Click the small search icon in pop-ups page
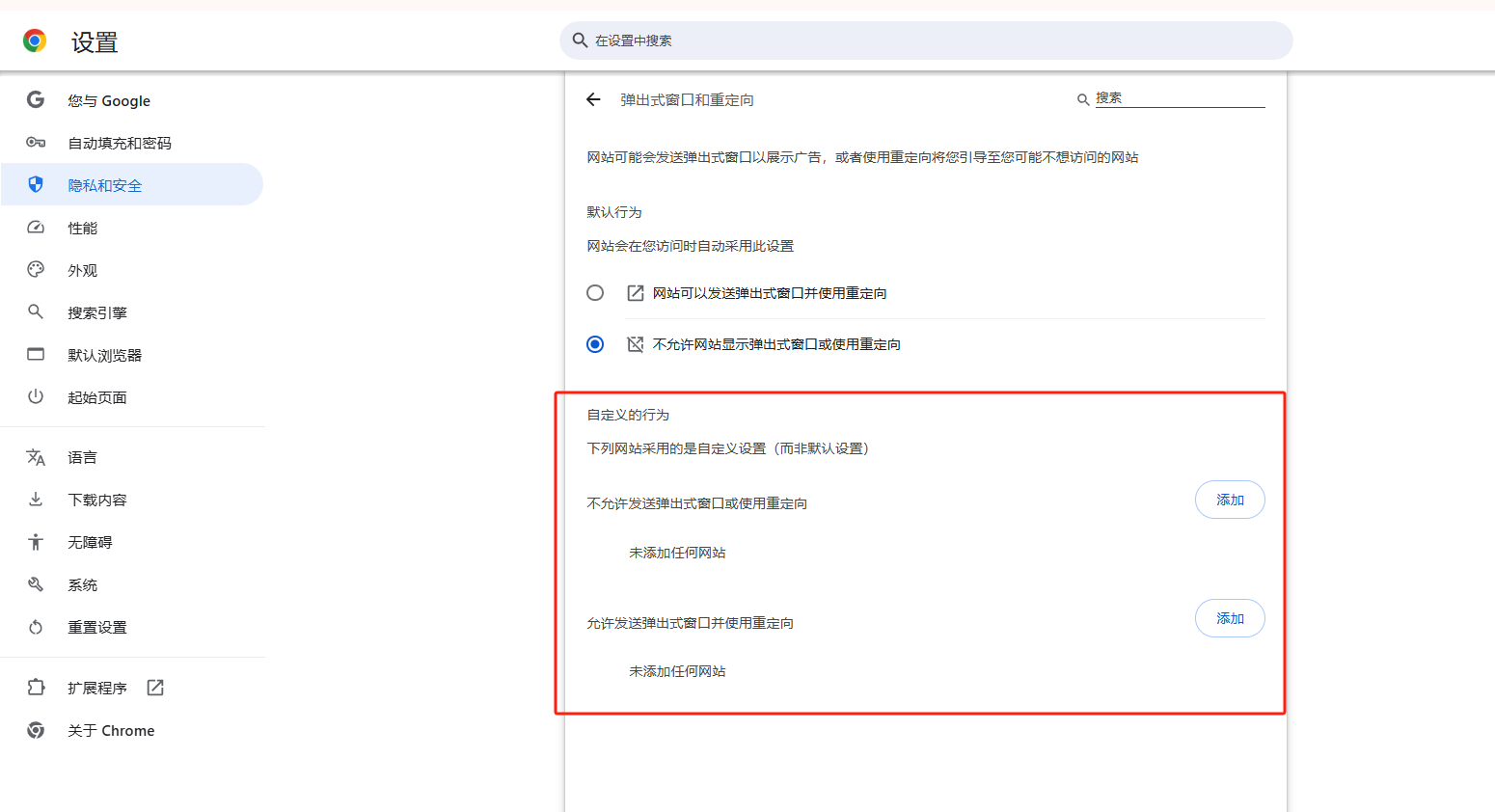 tap(1083, 99)
